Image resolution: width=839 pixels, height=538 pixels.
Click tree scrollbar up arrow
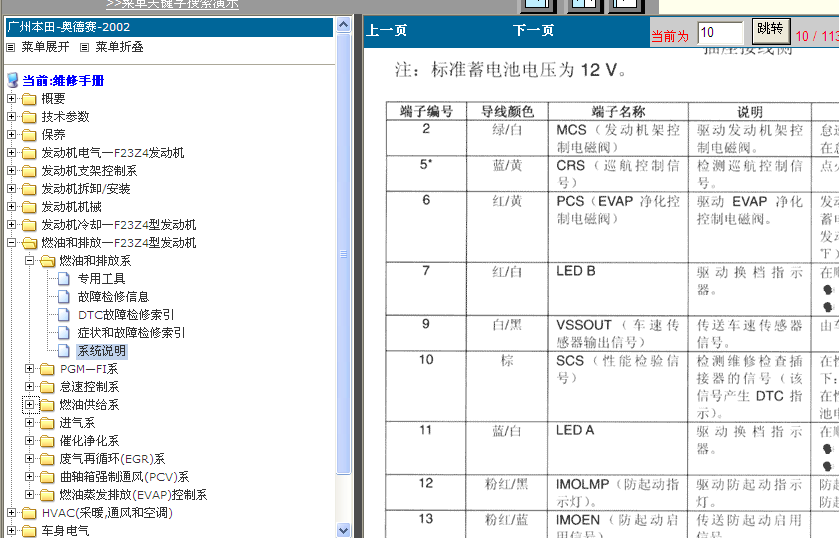point(344,25)
